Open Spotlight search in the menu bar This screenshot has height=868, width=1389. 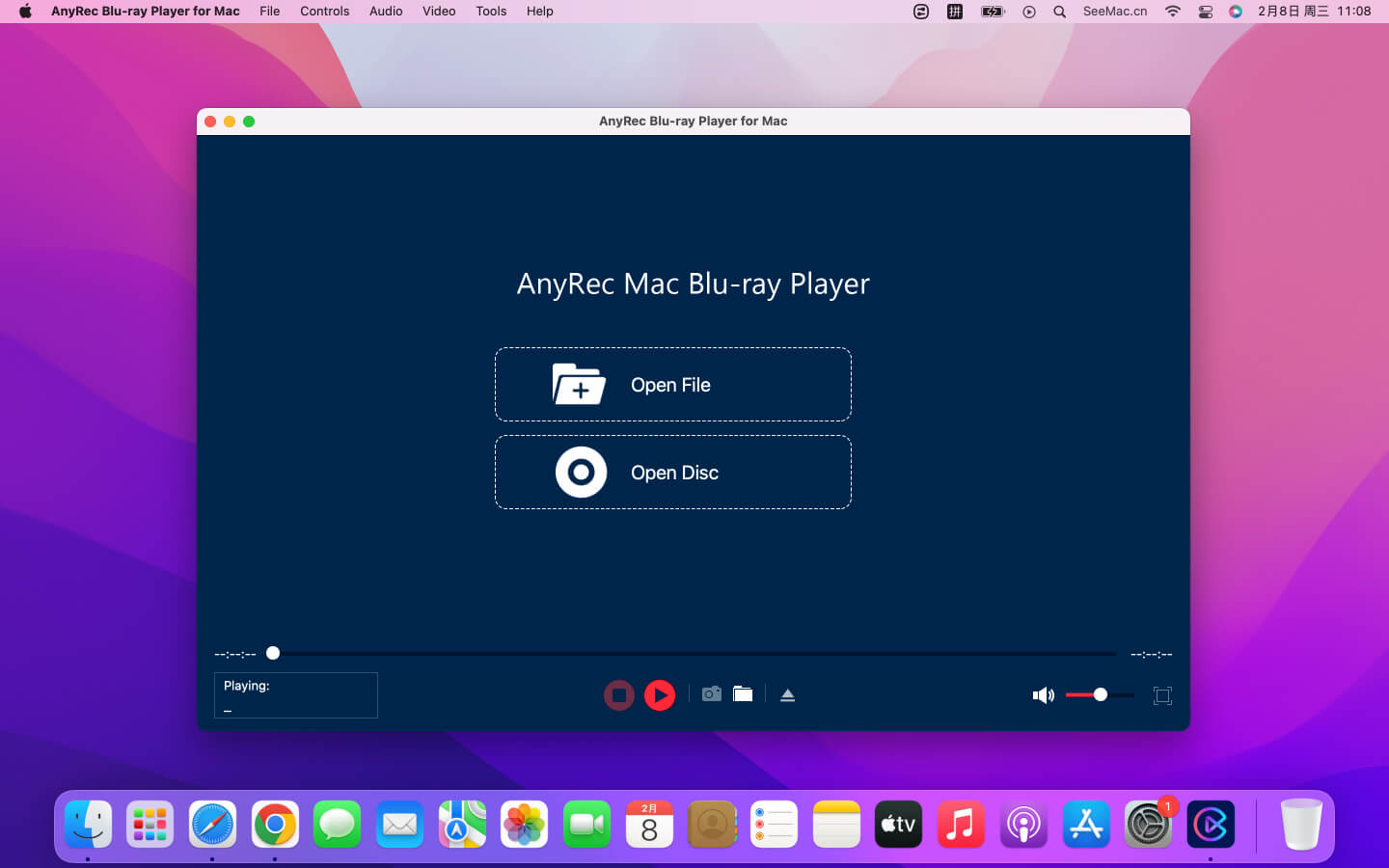1059,12
